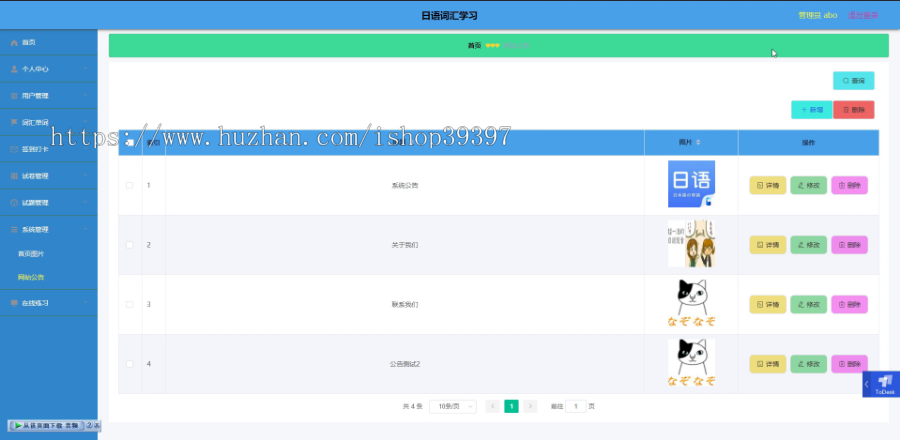Screen dimensions: 900x440
Task: Click the home icon beside 首页
Action: pyautogui.click(x=14, y=43)
